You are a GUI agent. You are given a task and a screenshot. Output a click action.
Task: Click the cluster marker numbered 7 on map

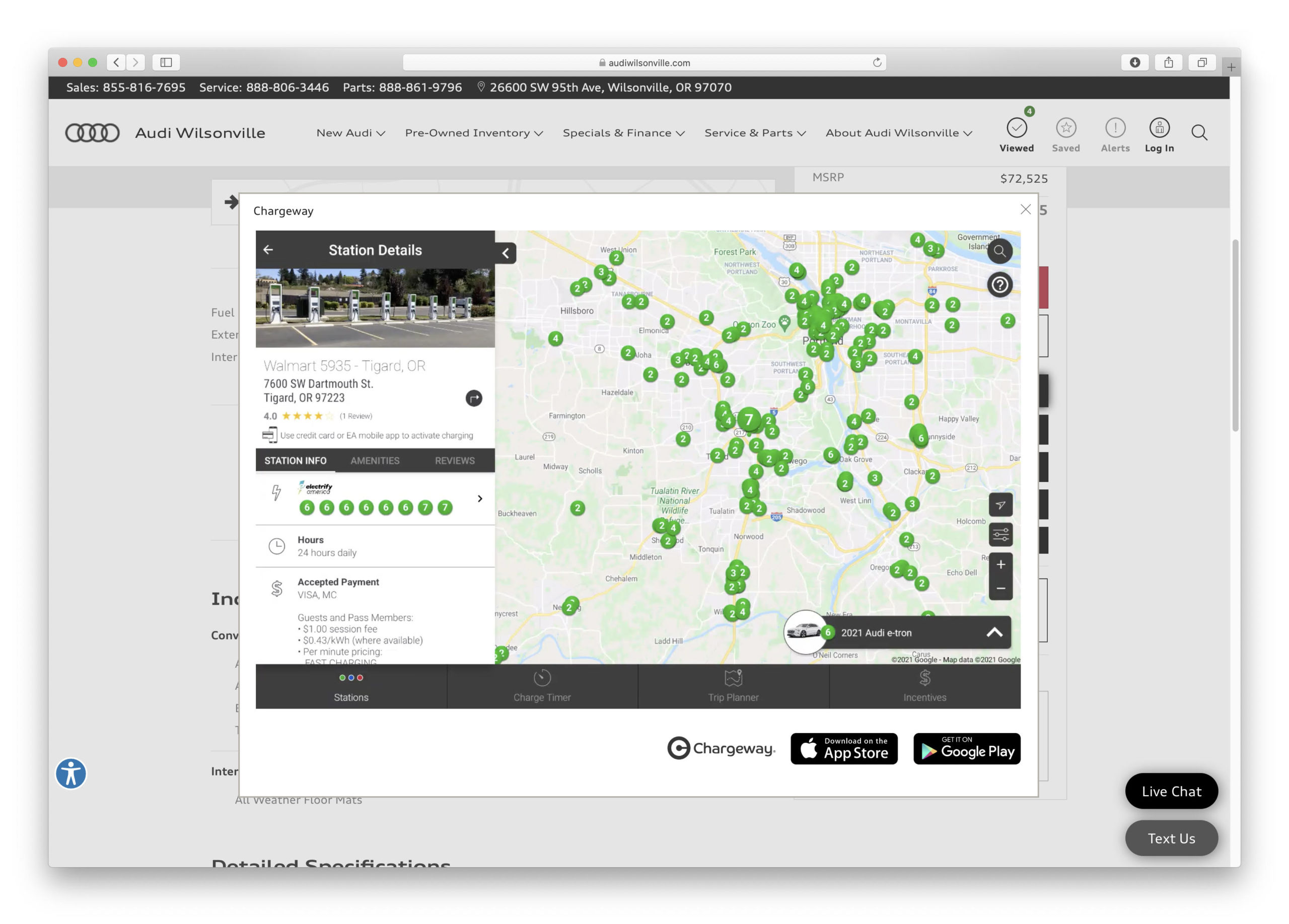point(749,419)
